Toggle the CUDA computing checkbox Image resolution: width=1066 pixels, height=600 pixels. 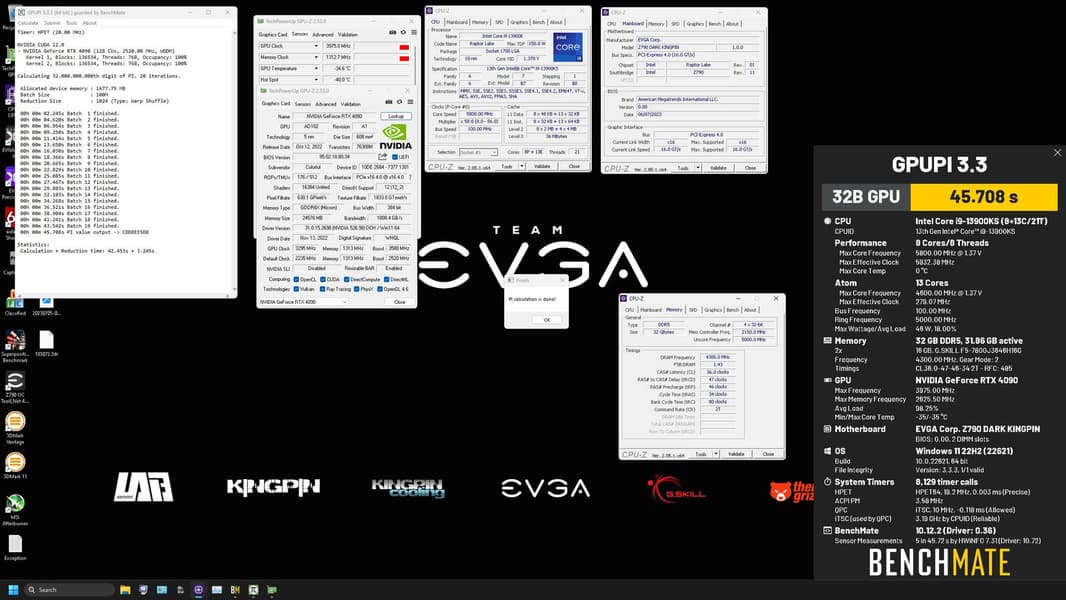coord(324,279)
